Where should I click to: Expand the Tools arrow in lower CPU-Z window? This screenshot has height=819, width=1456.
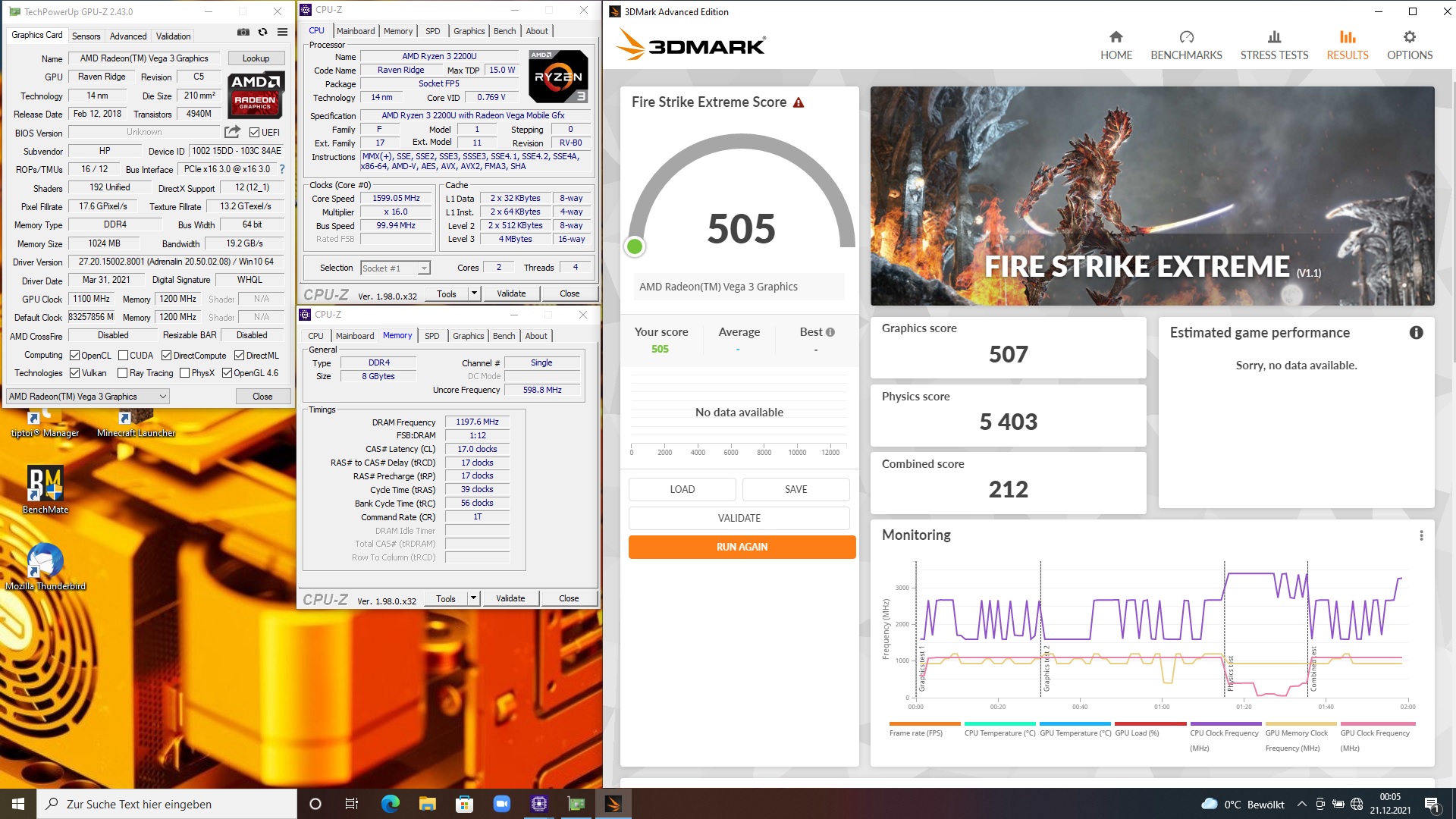(x=473, y=598)
